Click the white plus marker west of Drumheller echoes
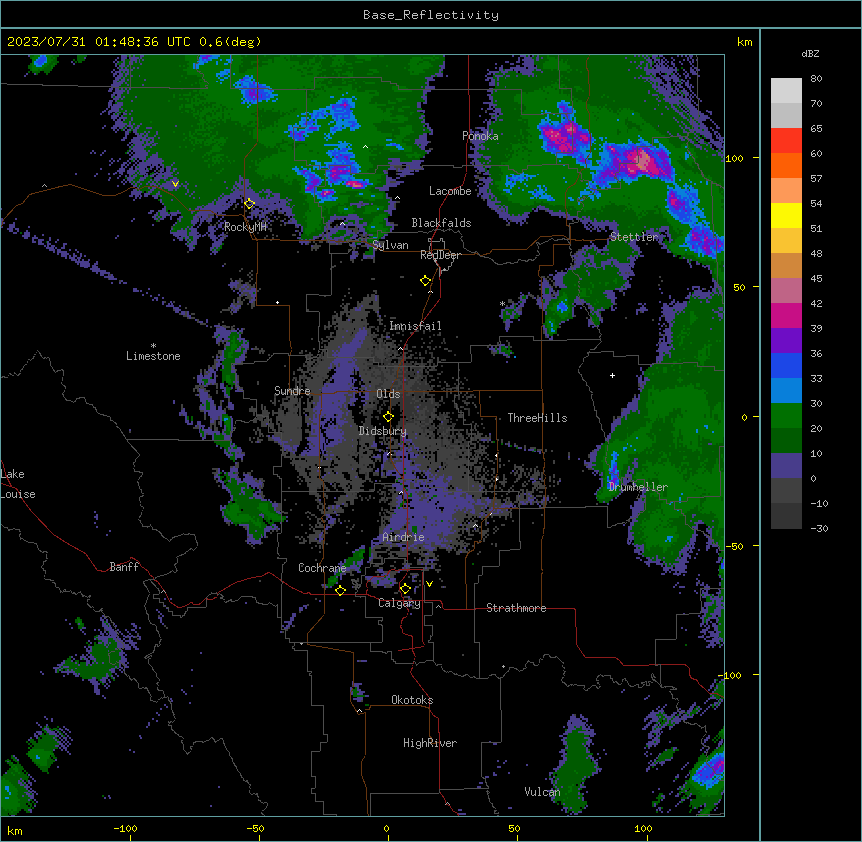This screenshot has width=862, height=842. click(x=612, y=375)
